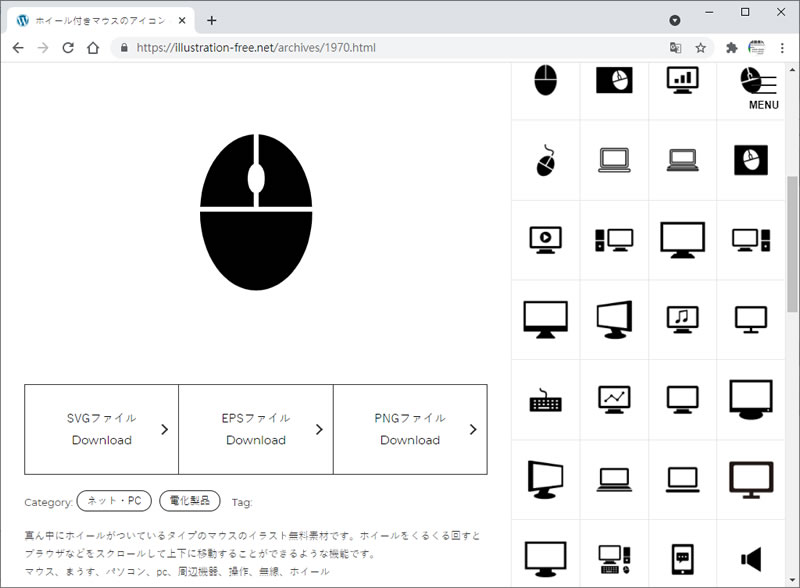Open the desktop PC with keyboard set icon
800x588 pixels.
tap(614, 559)
